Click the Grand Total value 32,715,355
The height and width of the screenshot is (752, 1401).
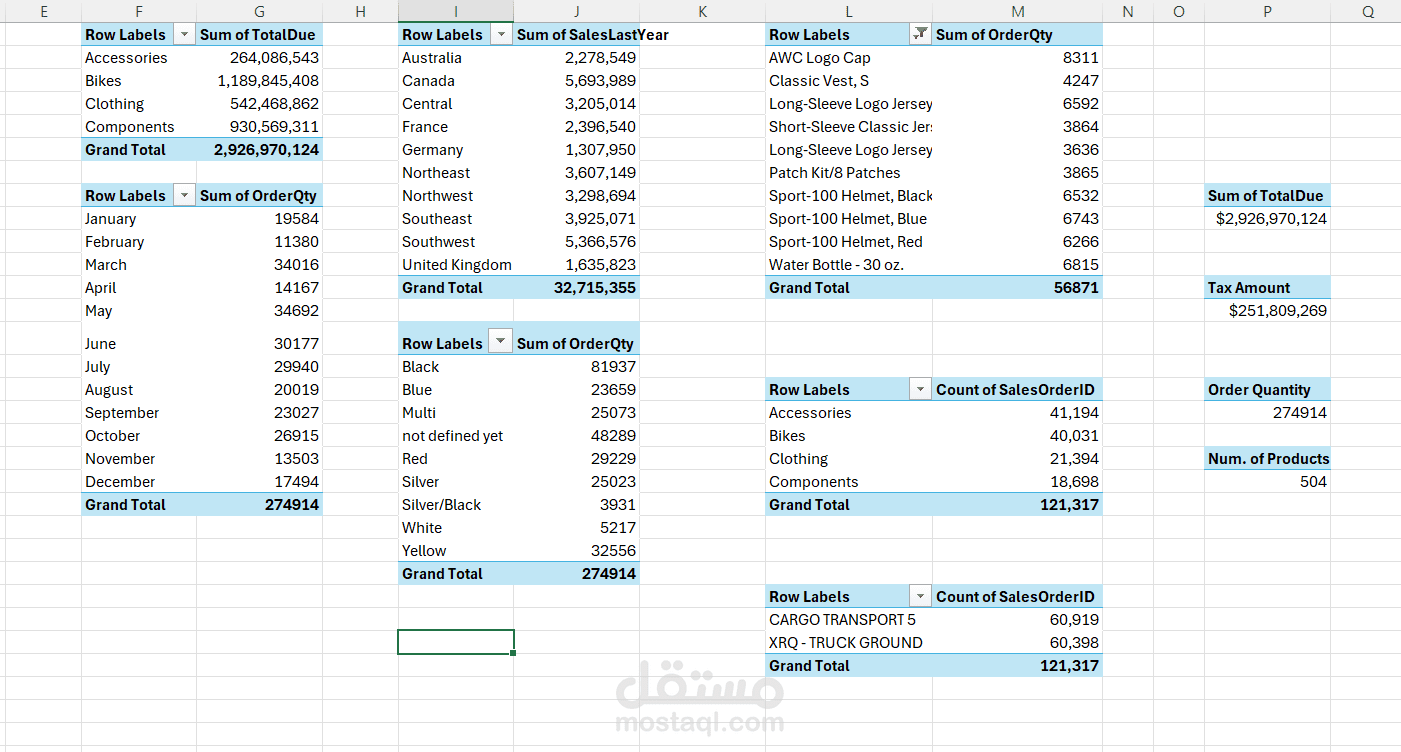[x=594, y=288]
